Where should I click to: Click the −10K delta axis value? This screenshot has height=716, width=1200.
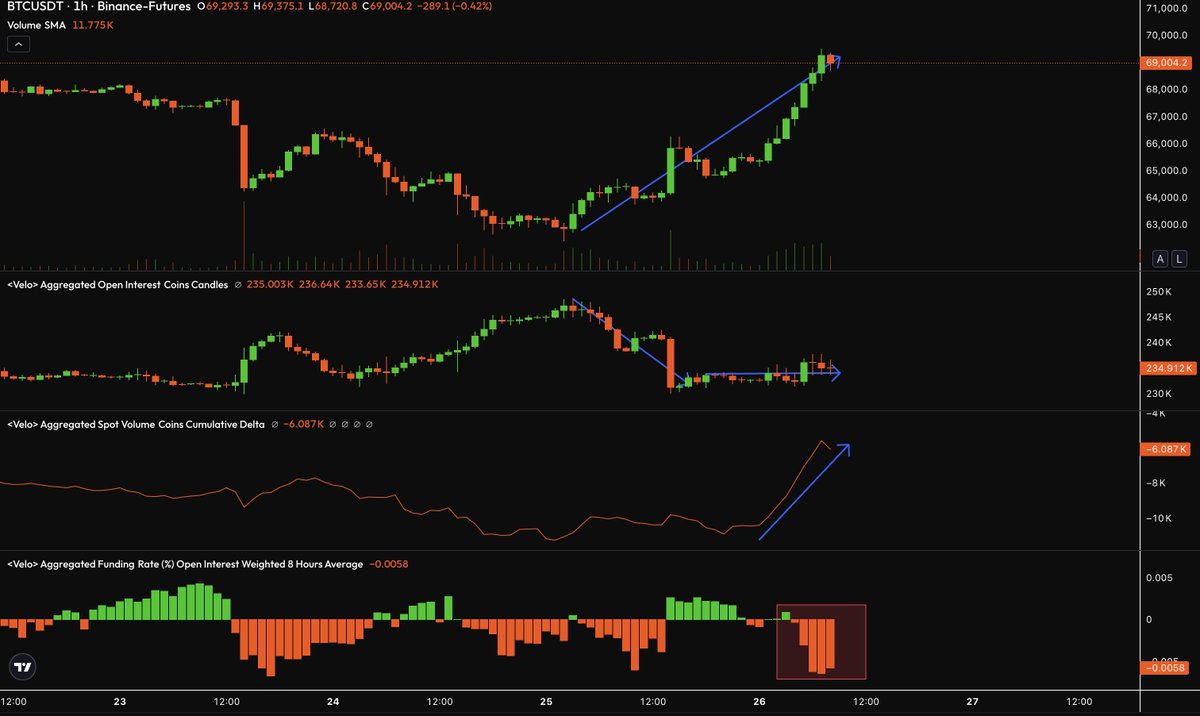(1158, 518)
